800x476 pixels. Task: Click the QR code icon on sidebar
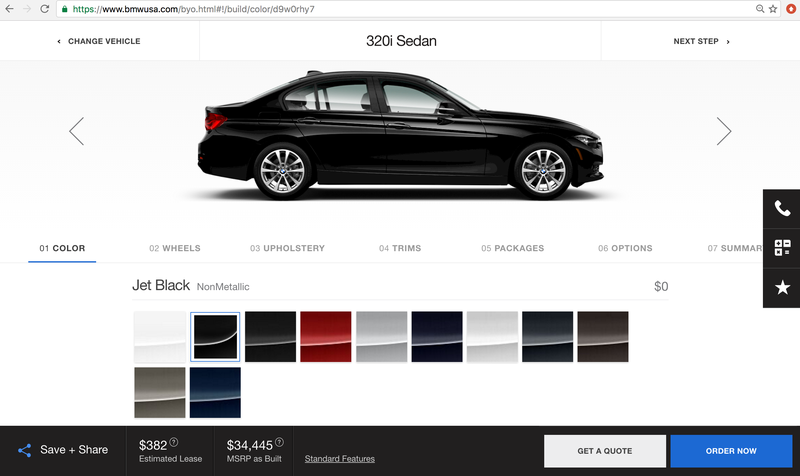782,248
